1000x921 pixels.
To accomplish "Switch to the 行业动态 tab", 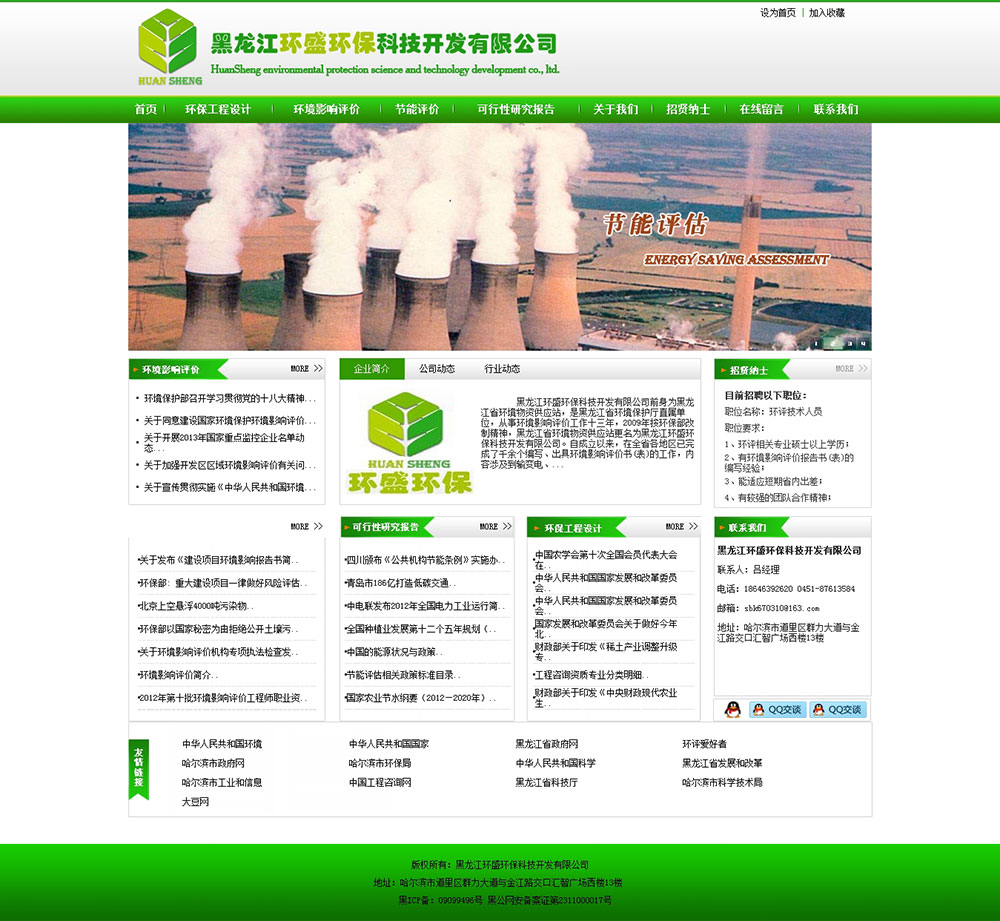I will coord(502,369).
